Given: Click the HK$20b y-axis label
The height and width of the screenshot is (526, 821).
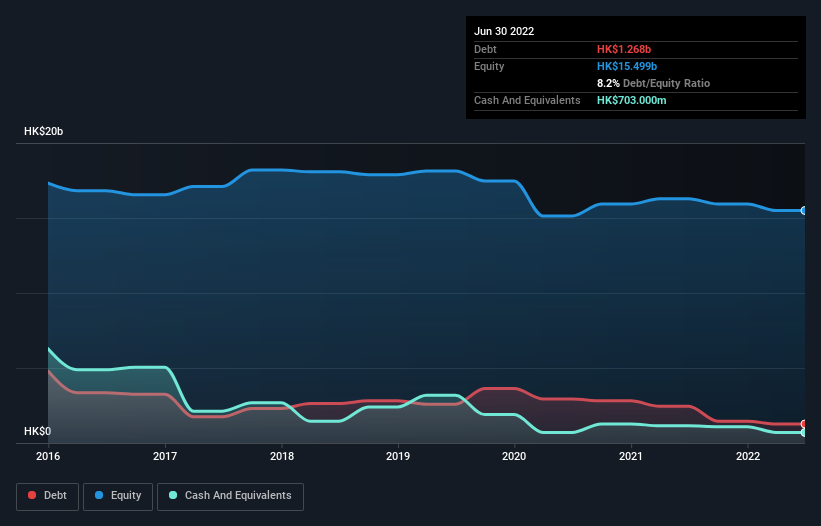Looking at the screenshot, I should coord(43,131).
